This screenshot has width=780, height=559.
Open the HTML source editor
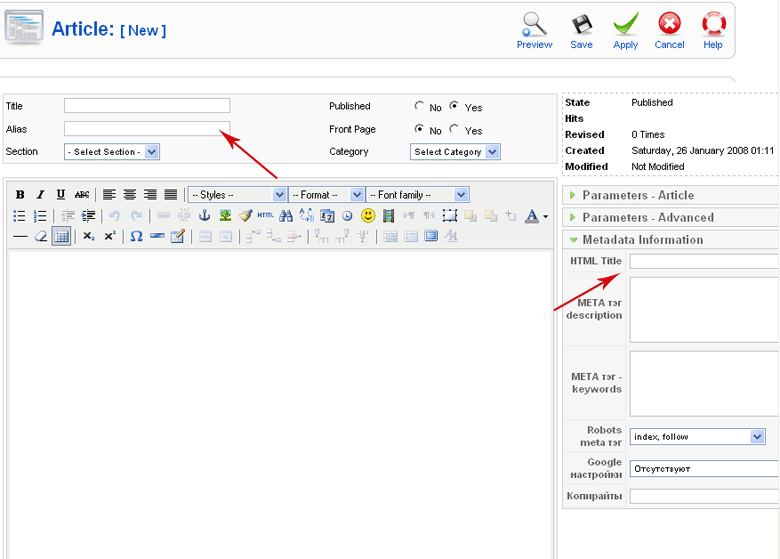click(266, 215)
